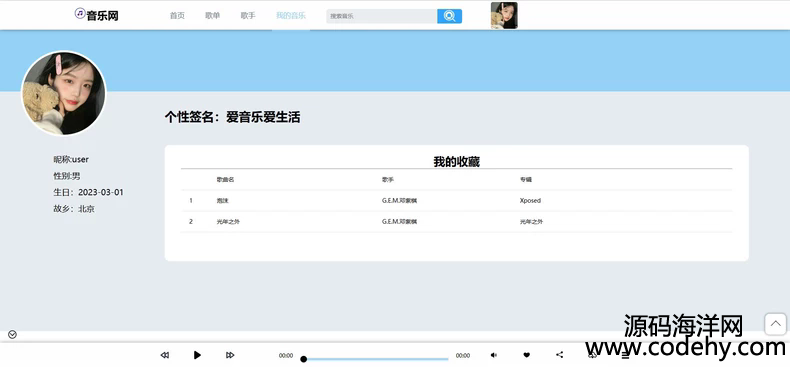This screenshot has width=790, height=367.
Task: Click the 搜索音乐 search field
Action: point(382,16)
